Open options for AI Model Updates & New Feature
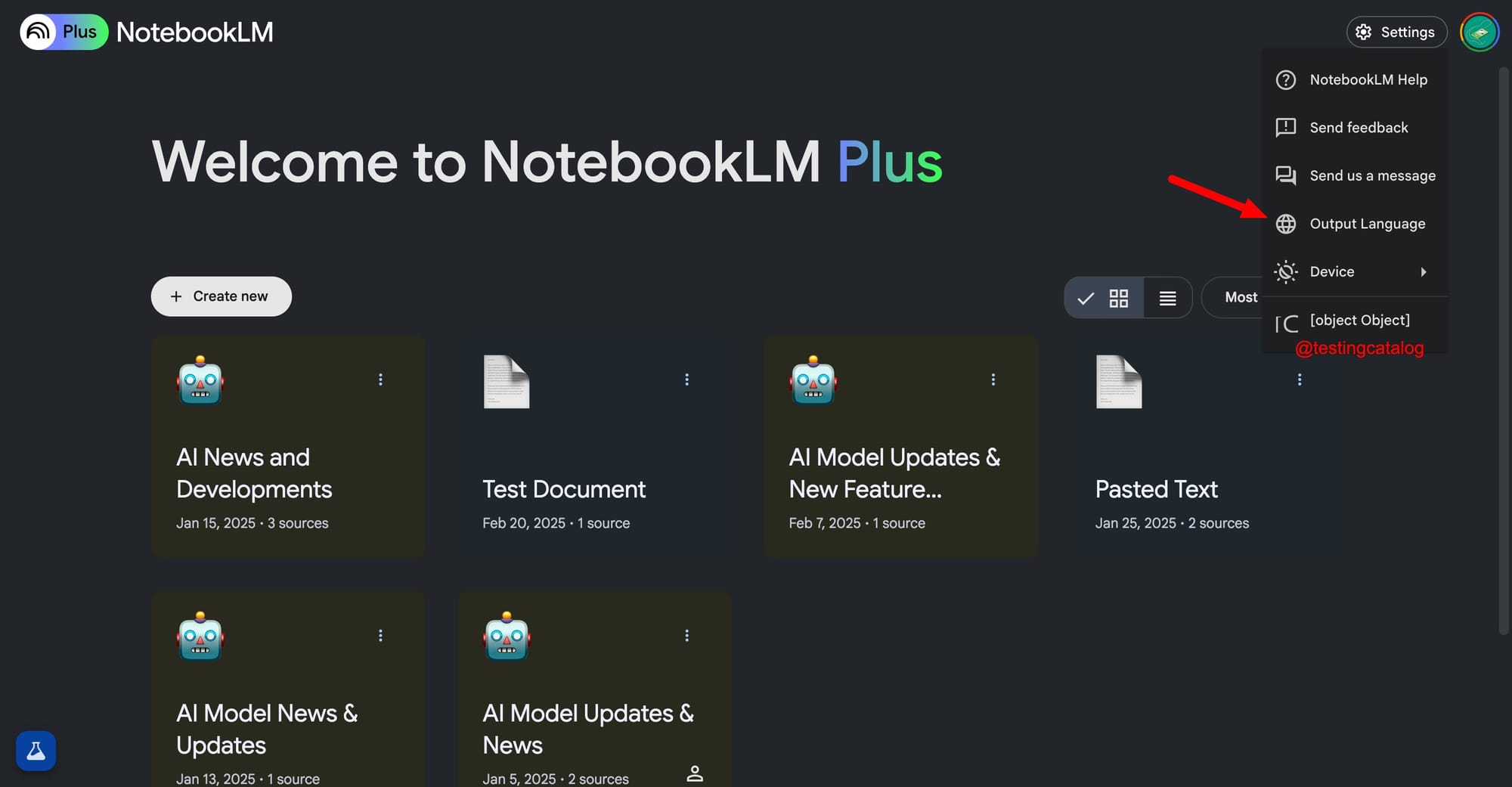 [x=993, y=380]
